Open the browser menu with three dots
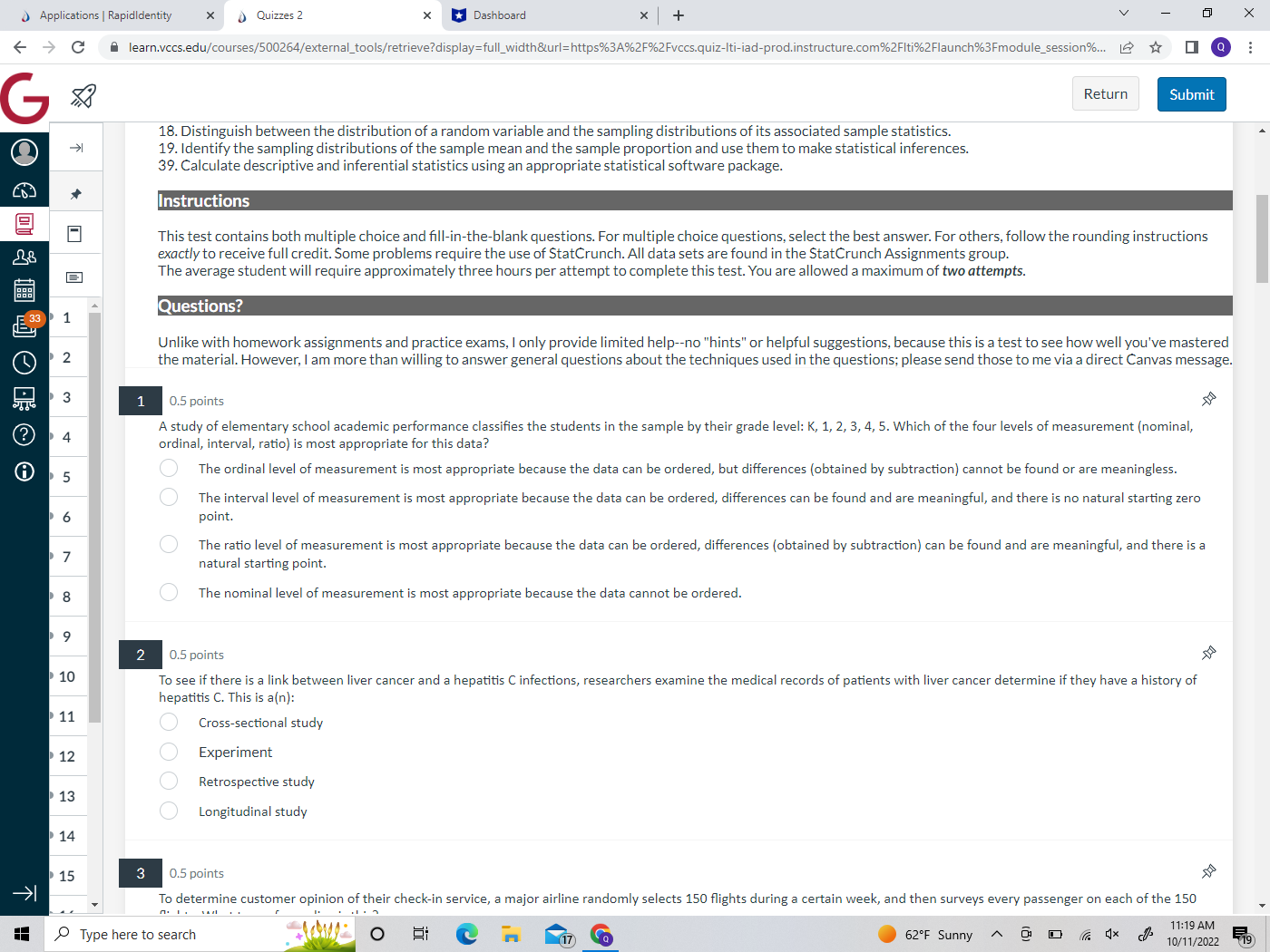This screenshot has width=1270, height=952. 1249,47
